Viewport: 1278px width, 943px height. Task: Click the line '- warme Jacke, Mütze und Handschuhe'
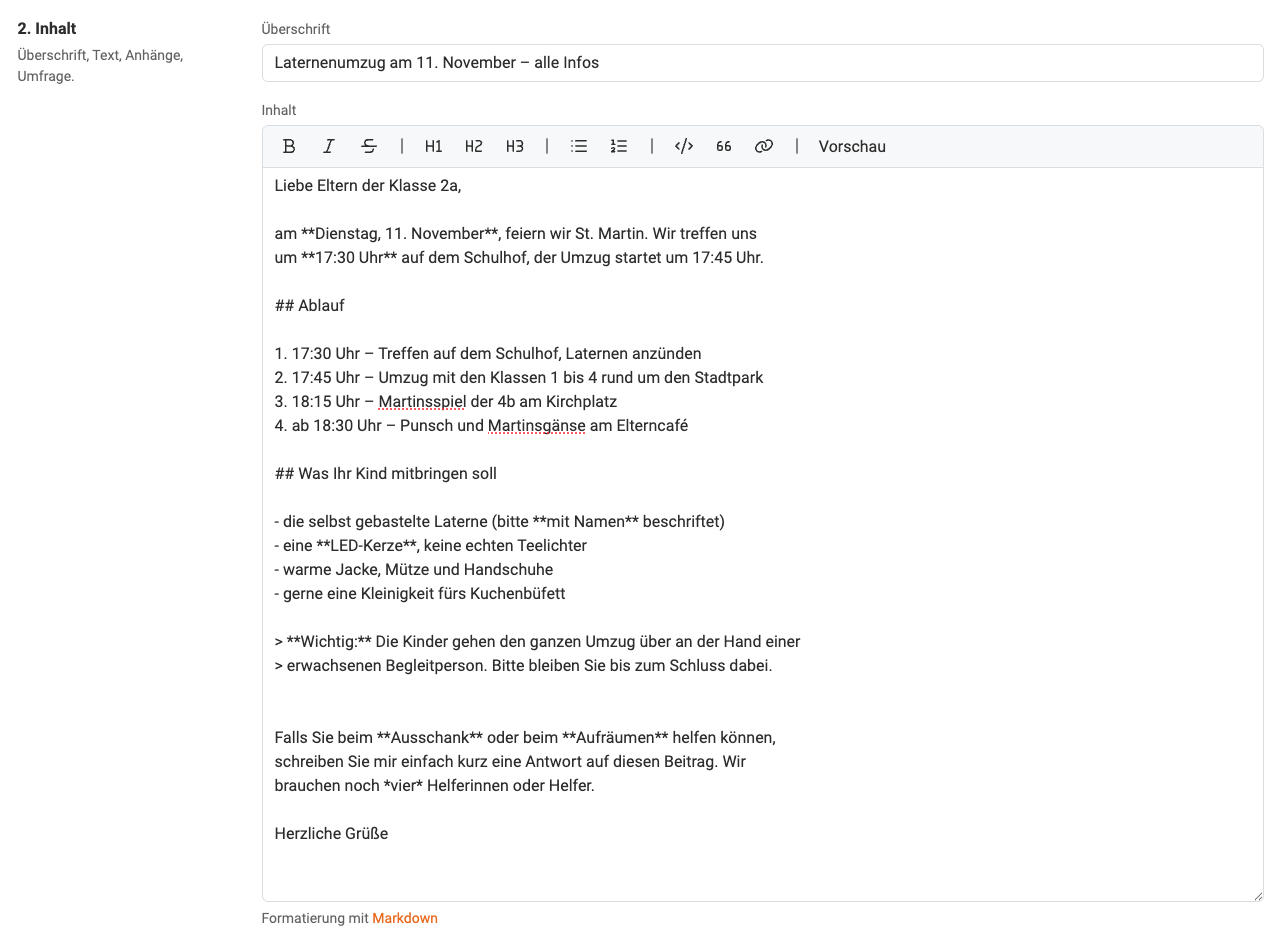click(413, 570)
